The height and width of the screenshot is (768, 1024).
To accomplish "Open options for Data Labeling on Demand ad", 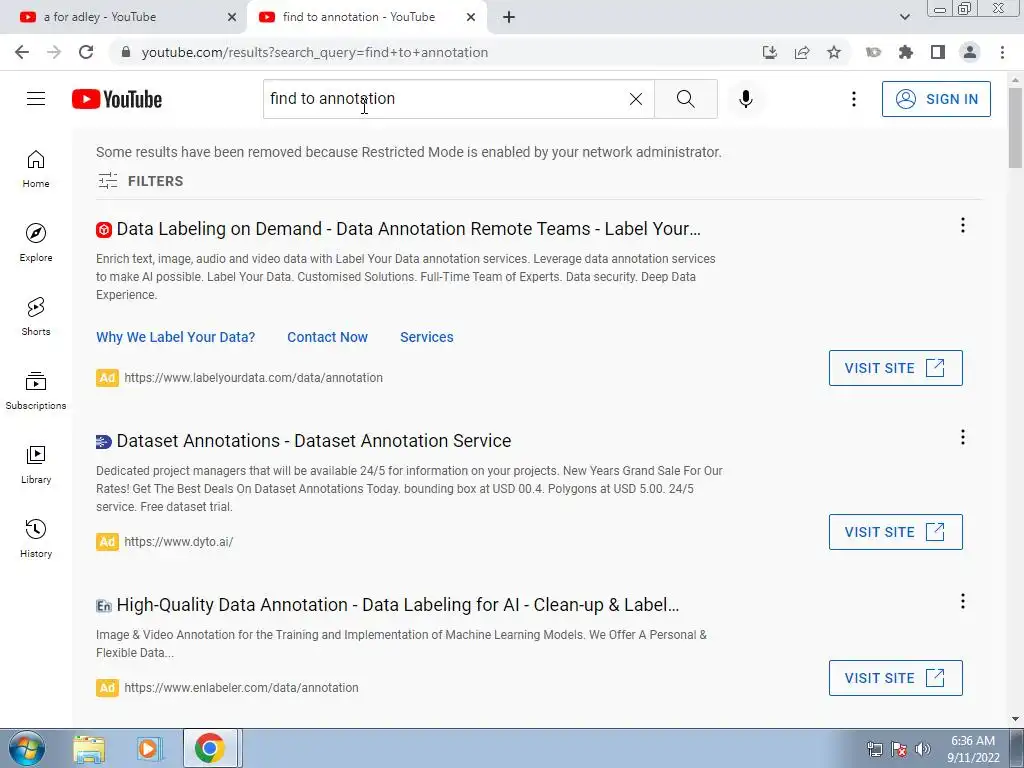I will tap(963, 225).
